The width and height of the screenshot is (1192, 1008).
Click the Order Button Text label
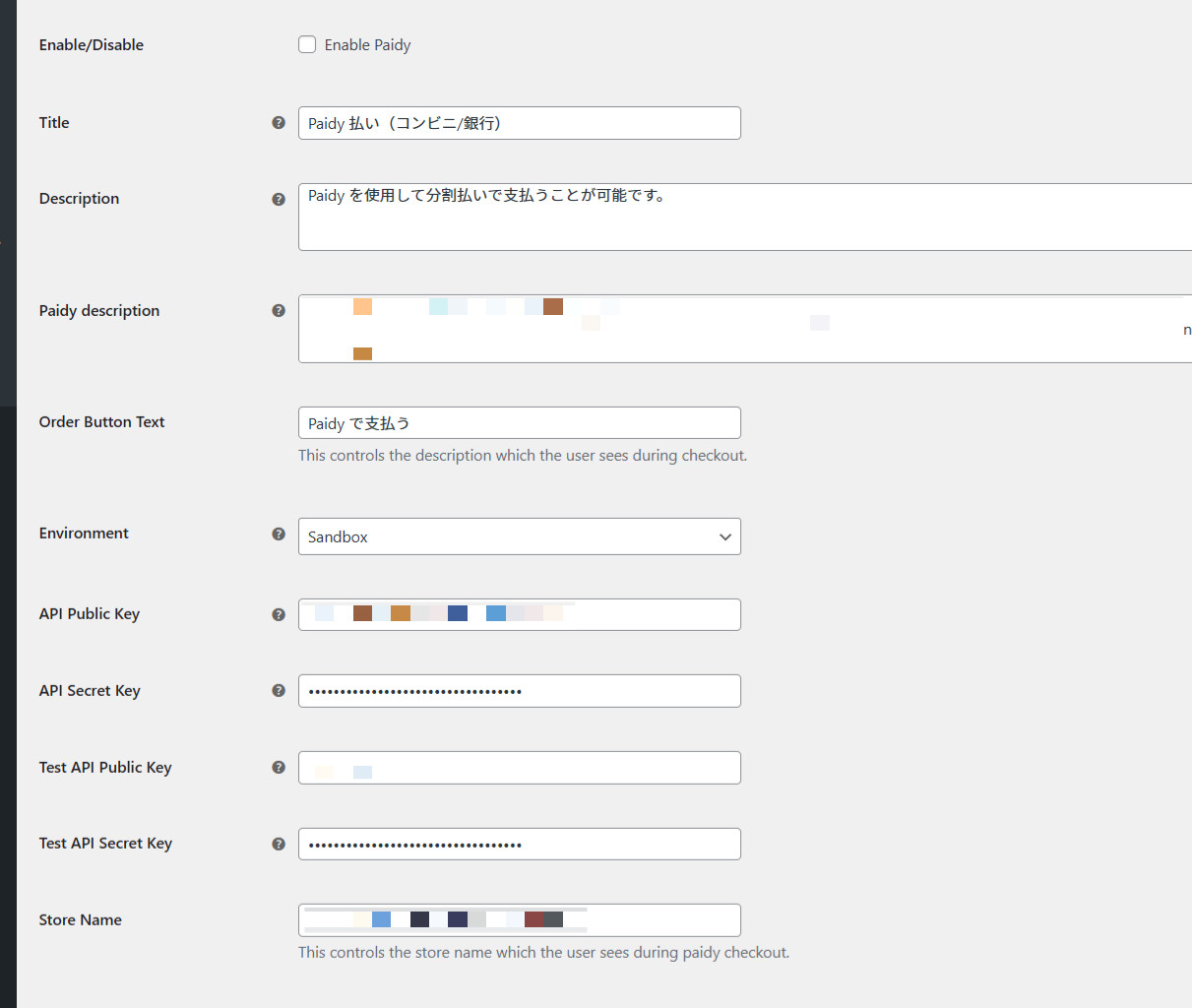pos(102,422)
